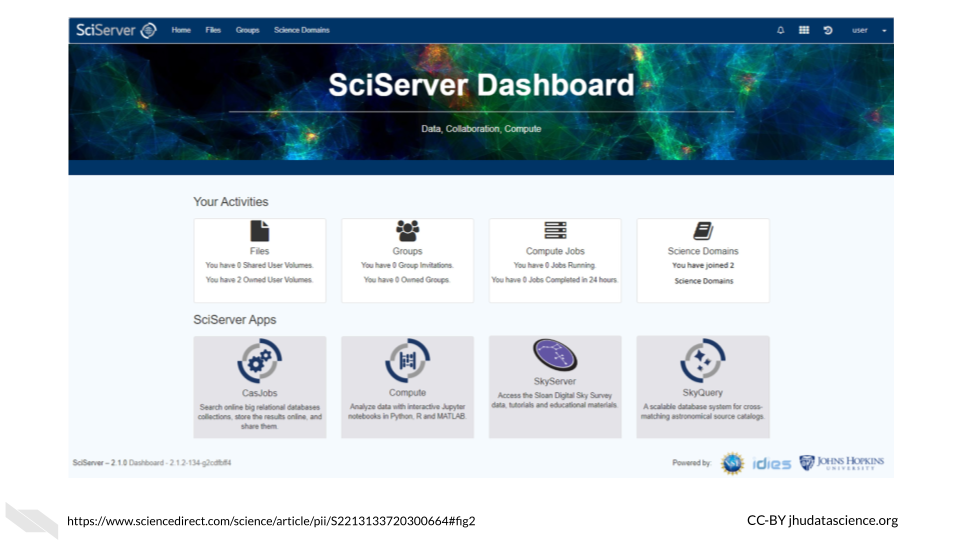Click the SciServer logo

click(116, 30)
